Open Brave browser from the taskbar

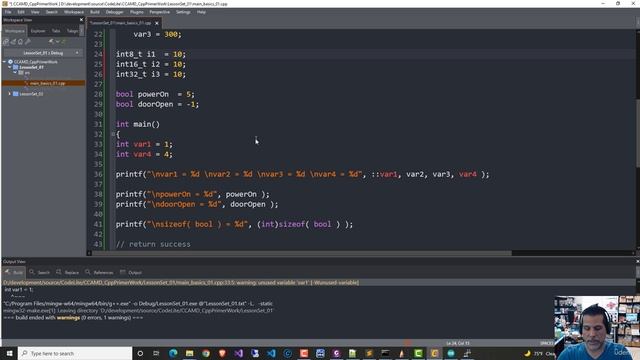(x=222, y=353)
